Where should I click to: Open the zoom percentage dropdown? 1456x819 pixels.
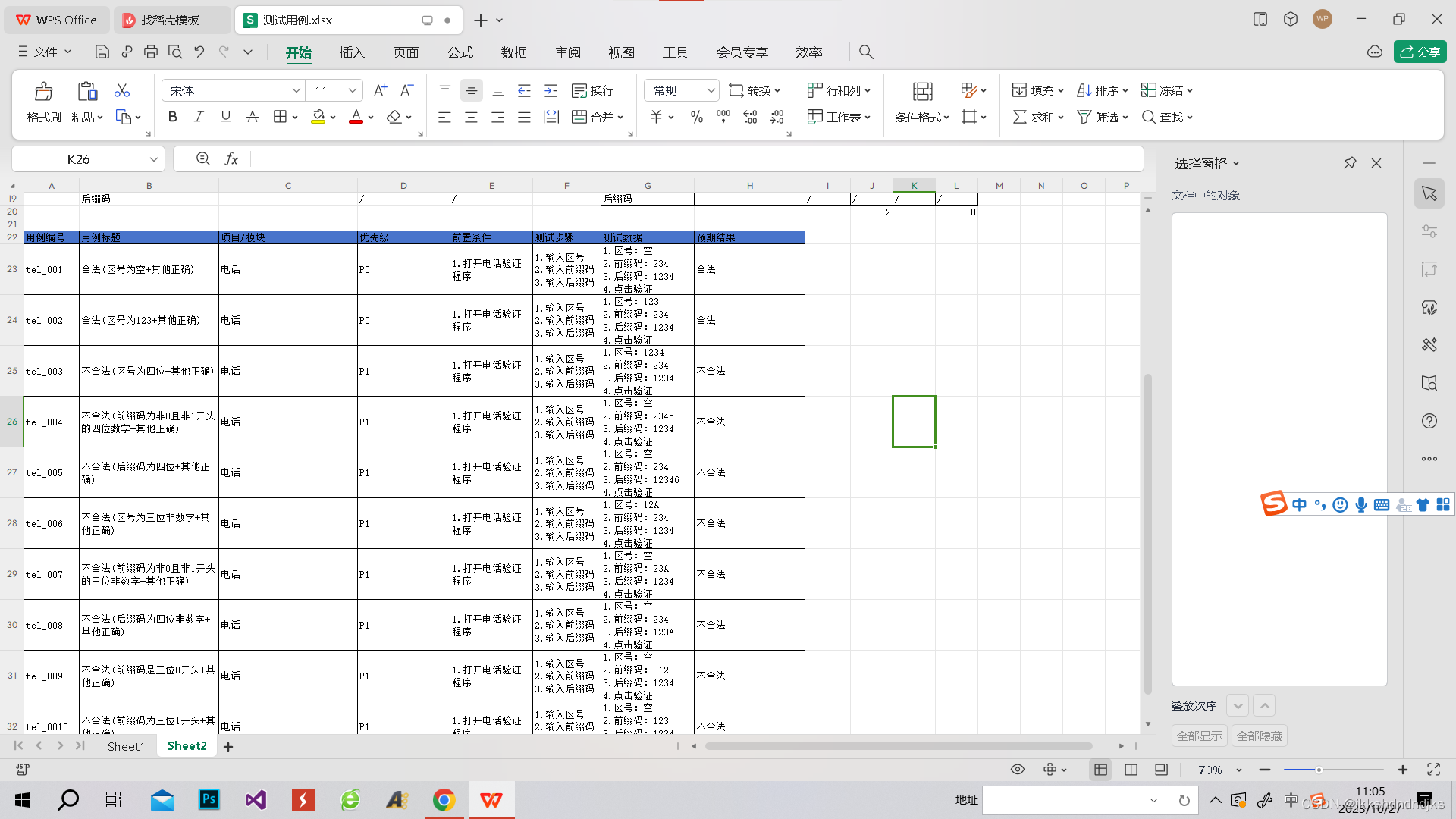point(1239,770)
